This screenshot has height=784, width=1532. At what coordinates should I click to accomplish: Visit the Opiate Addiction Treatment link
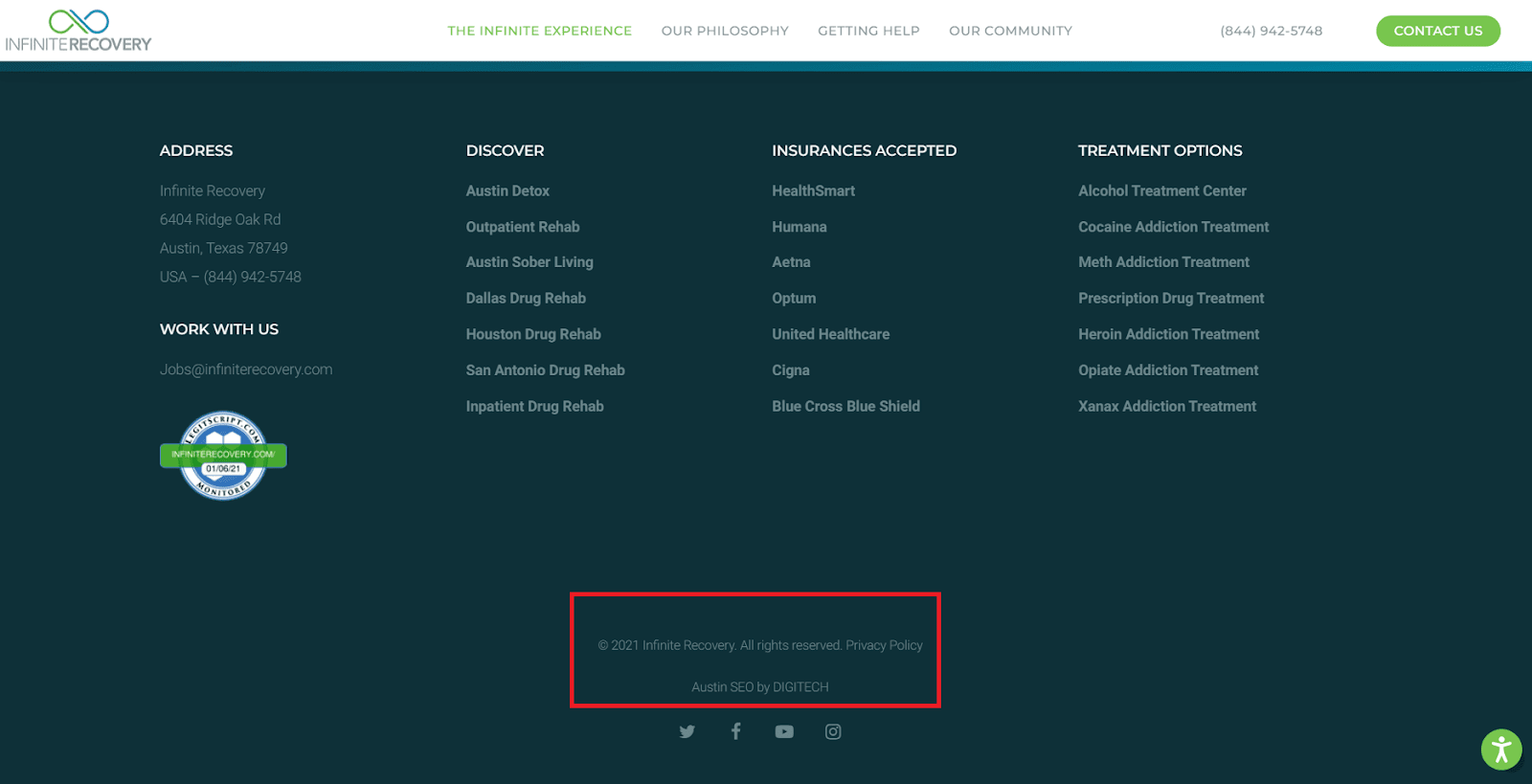1168,370
